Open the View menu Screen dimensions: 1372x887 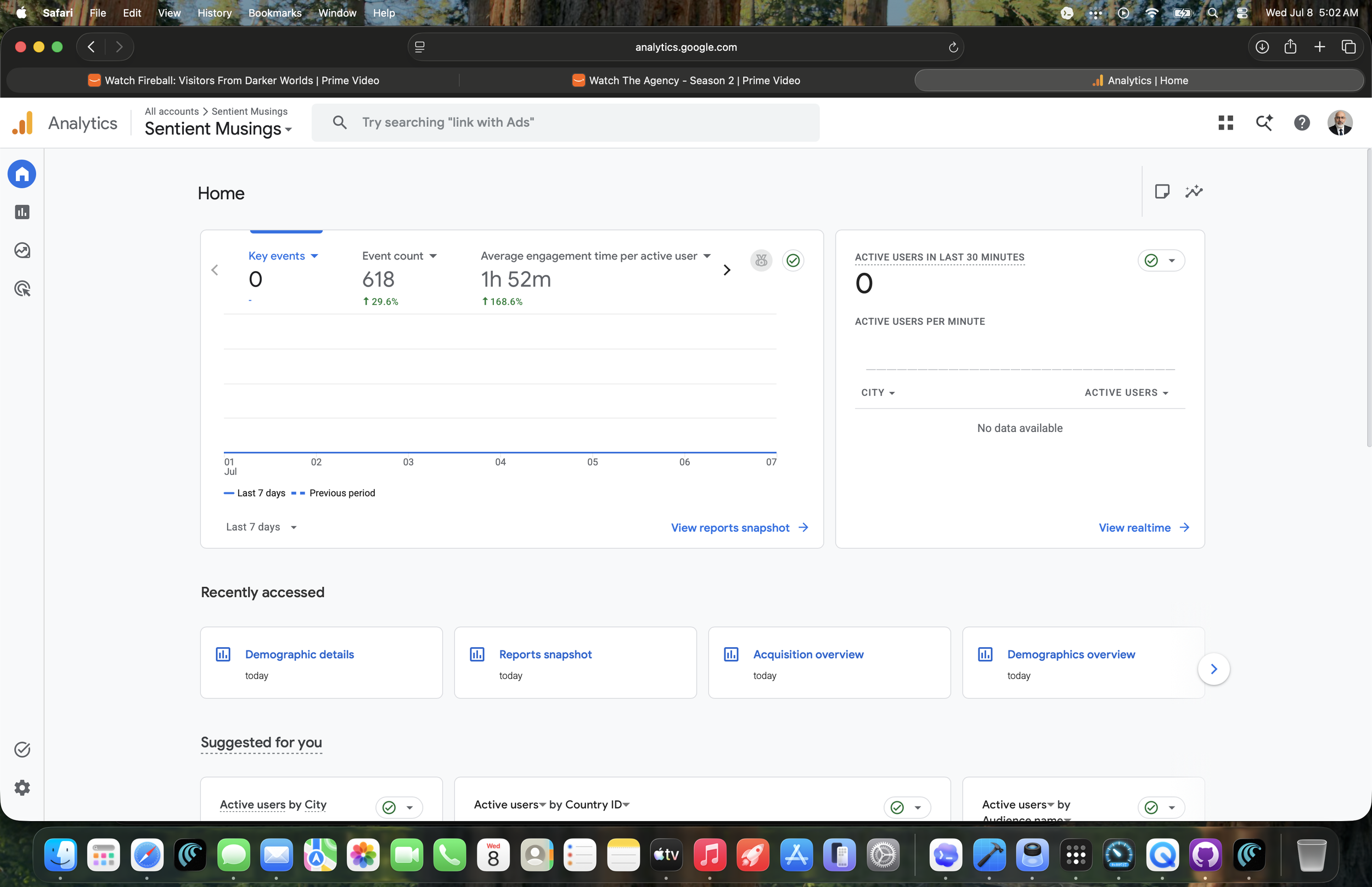169,13
